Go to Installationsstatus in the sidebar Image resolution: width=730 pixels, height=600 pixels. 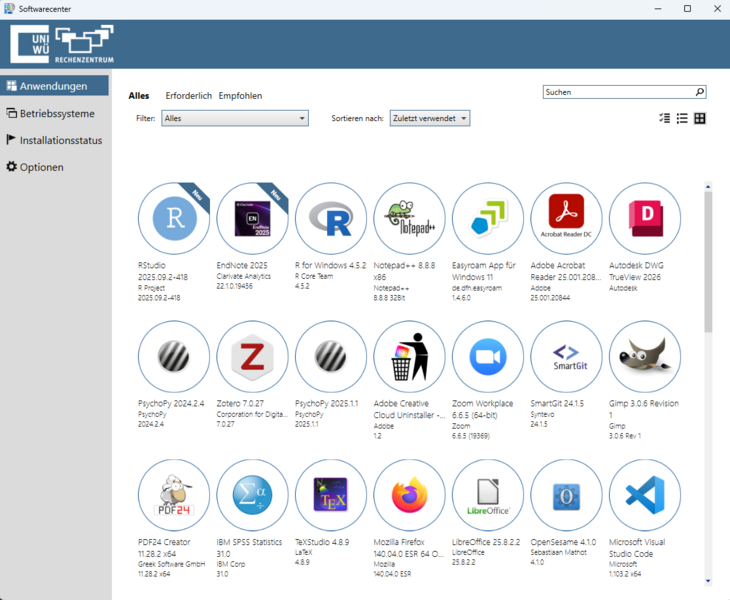pos(60,140)
